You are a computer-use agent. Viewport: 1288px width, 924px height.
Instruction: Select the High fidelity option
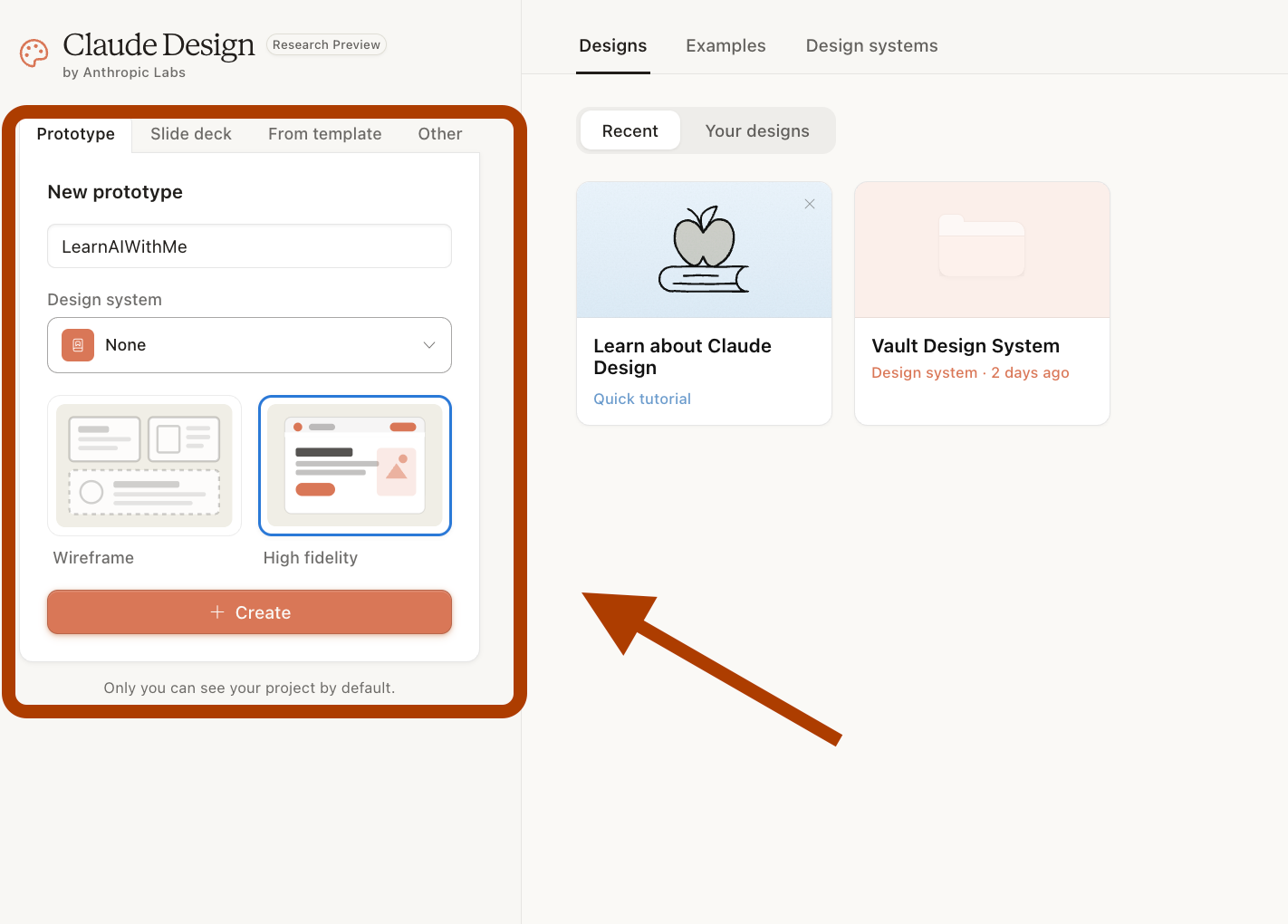(x=355, y=466)
